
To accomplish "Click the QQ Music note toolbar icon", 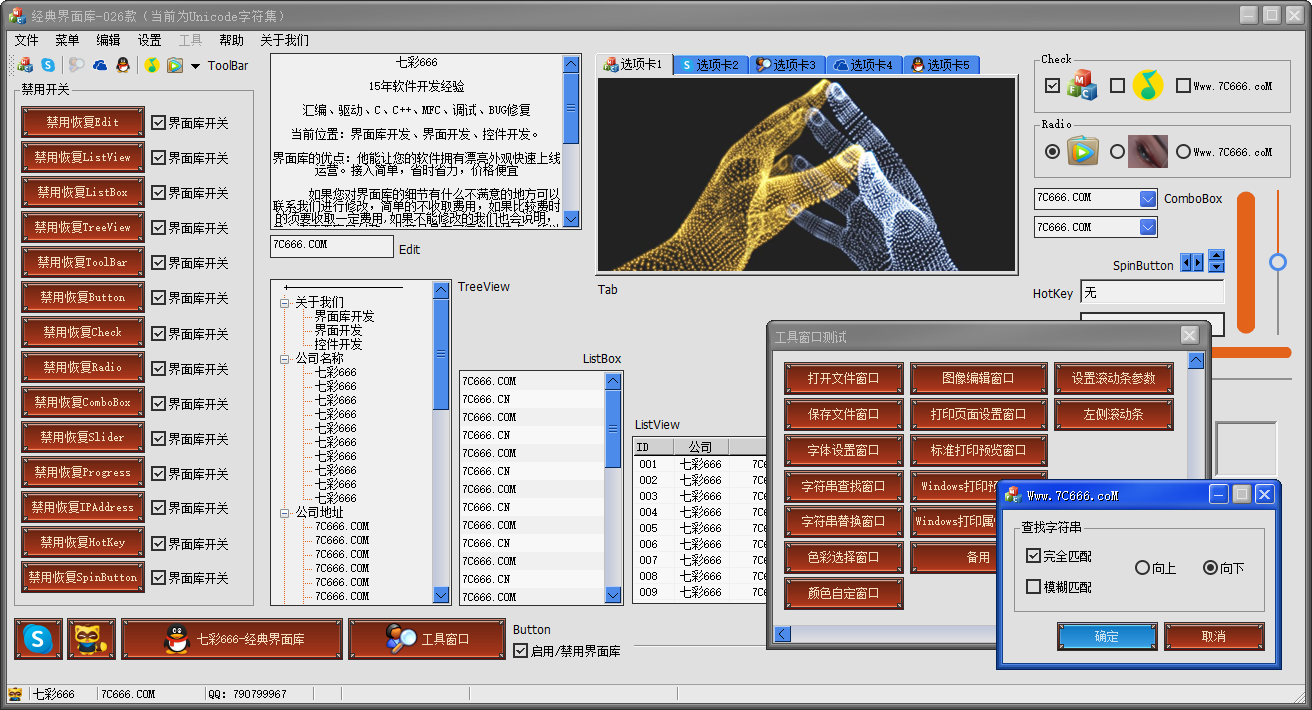I will tap(151, 65).
